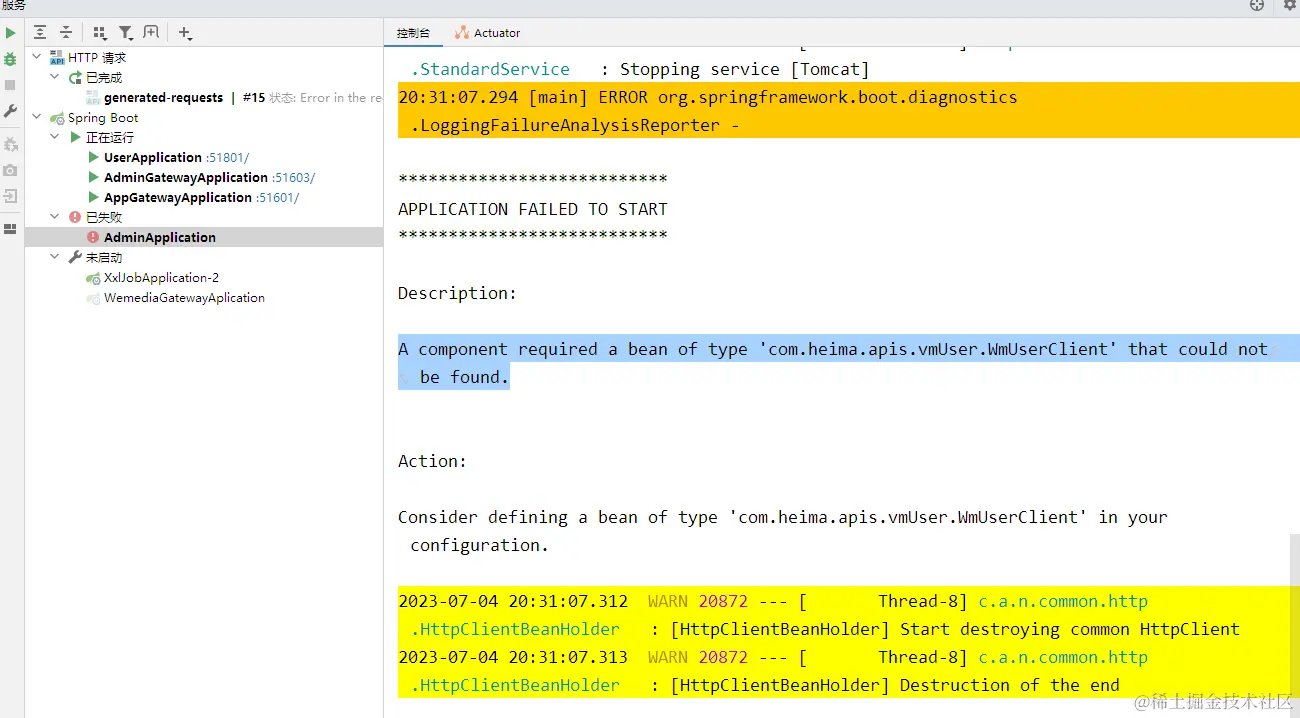Click the HTTP 请求 label
The width and height of the screenshot is (1300, 718).
point(97,58)
